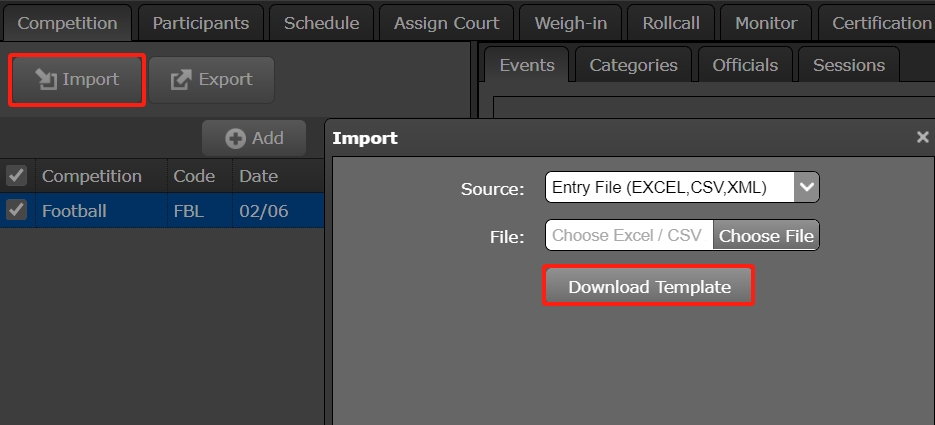Image resolution: width=935 pixels, height=425 pixels.
Task: Select the Officials sub-tab
Action: 745,65
